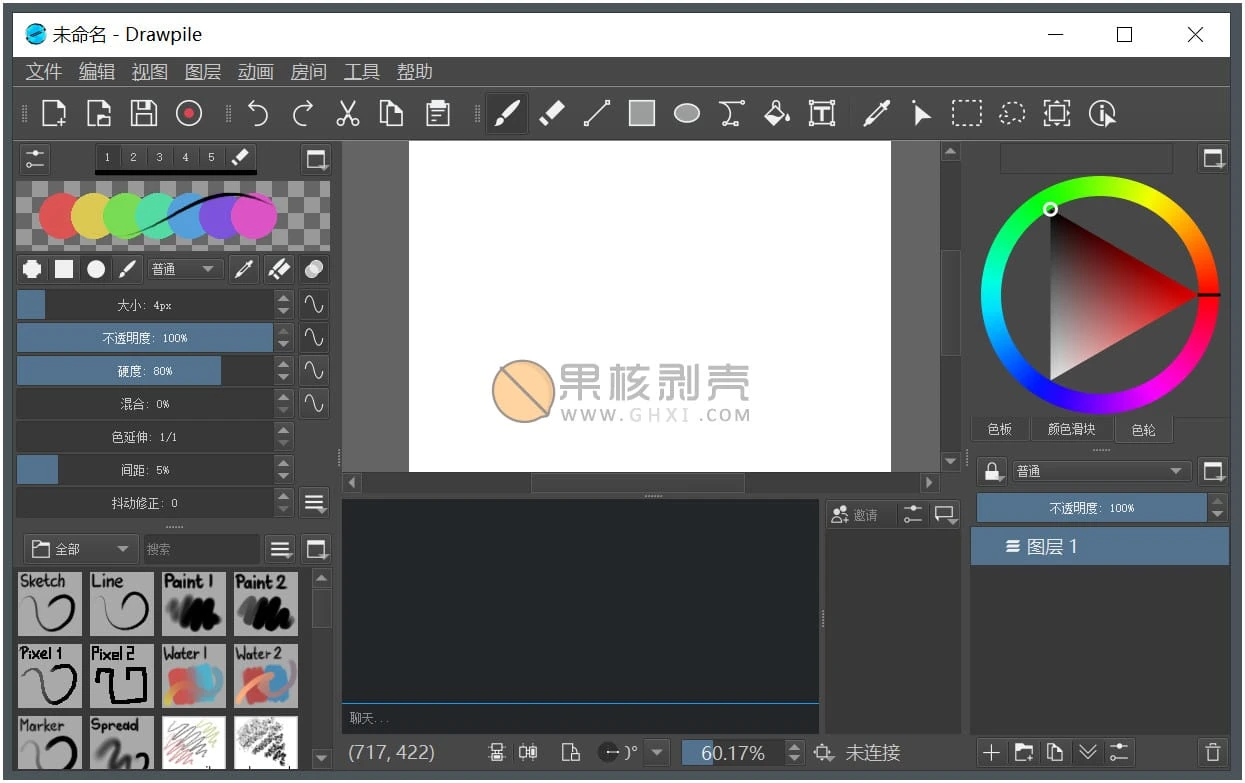
Task: Start recording with the red record icon
Action: point(189,113)
